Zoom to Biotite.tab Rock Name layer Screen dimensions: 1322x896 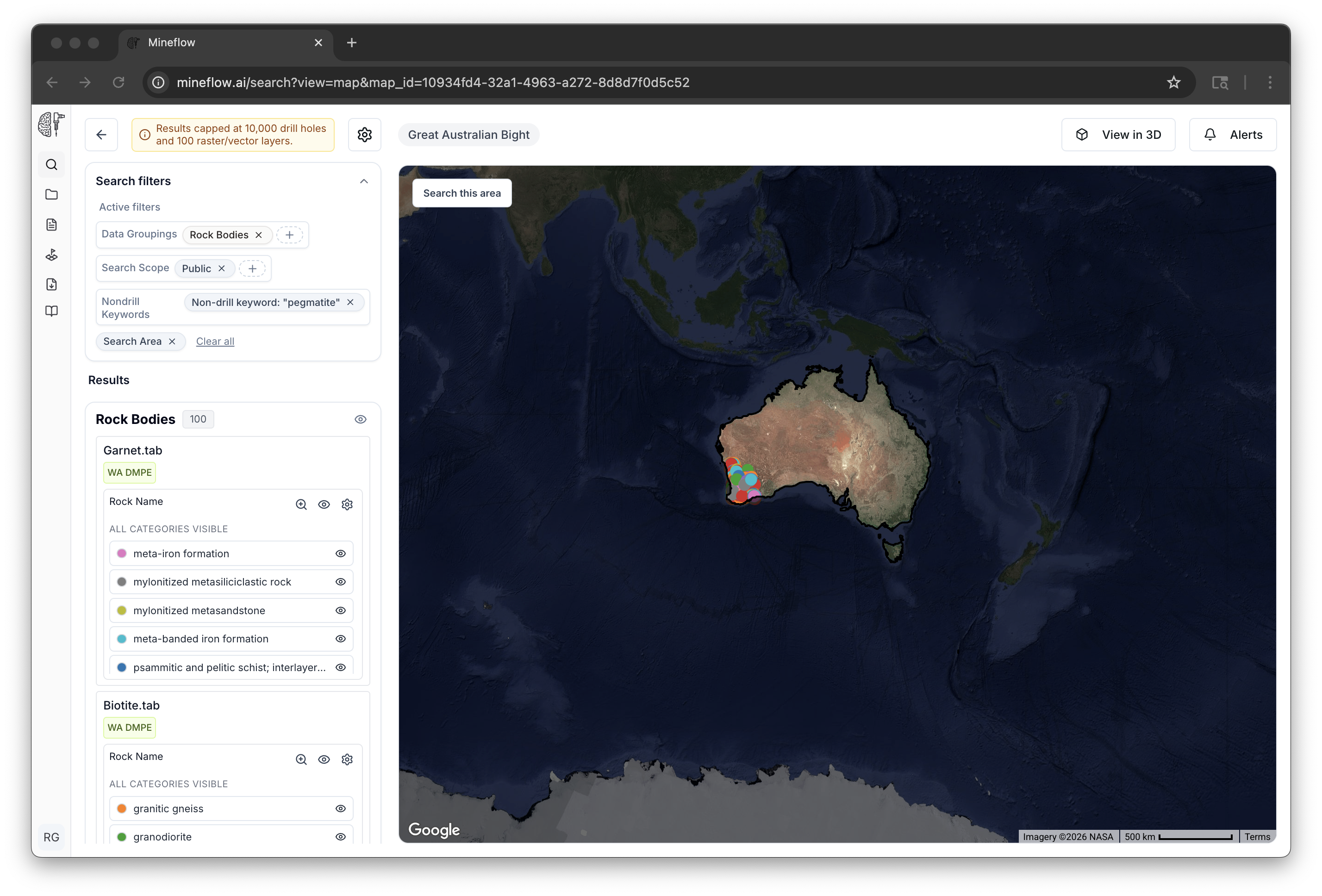[x=301, y=759]
